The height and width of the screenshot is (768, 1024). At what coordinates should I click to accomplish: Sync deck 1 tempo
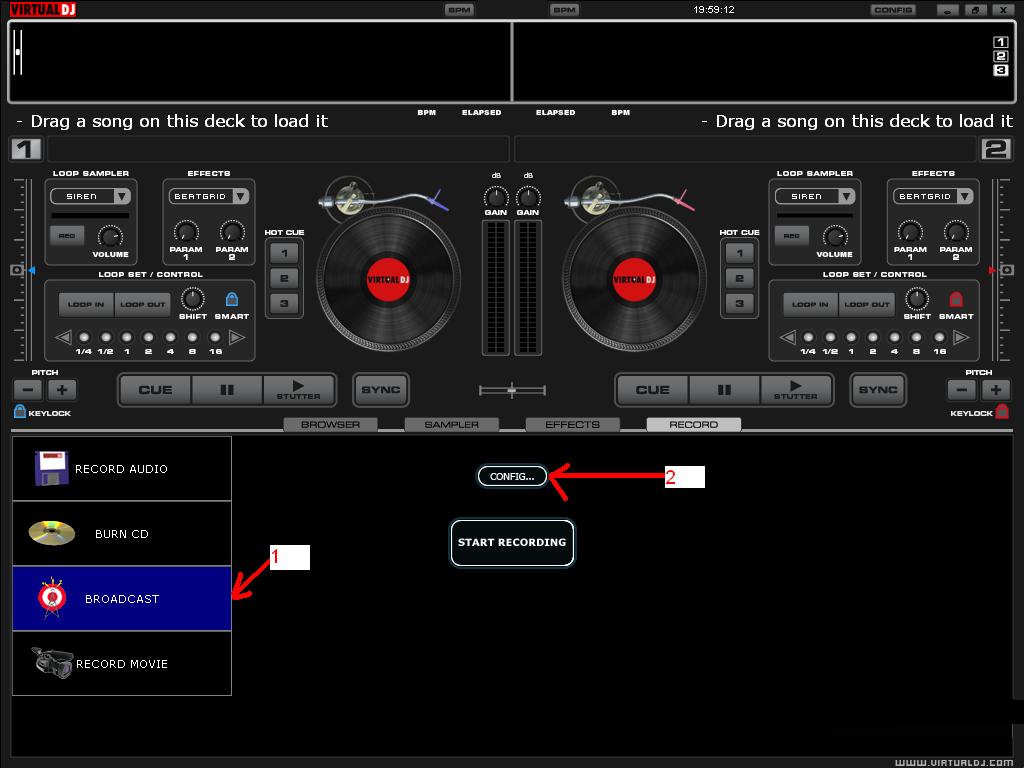pyautogui.click(x=381, y=390)
